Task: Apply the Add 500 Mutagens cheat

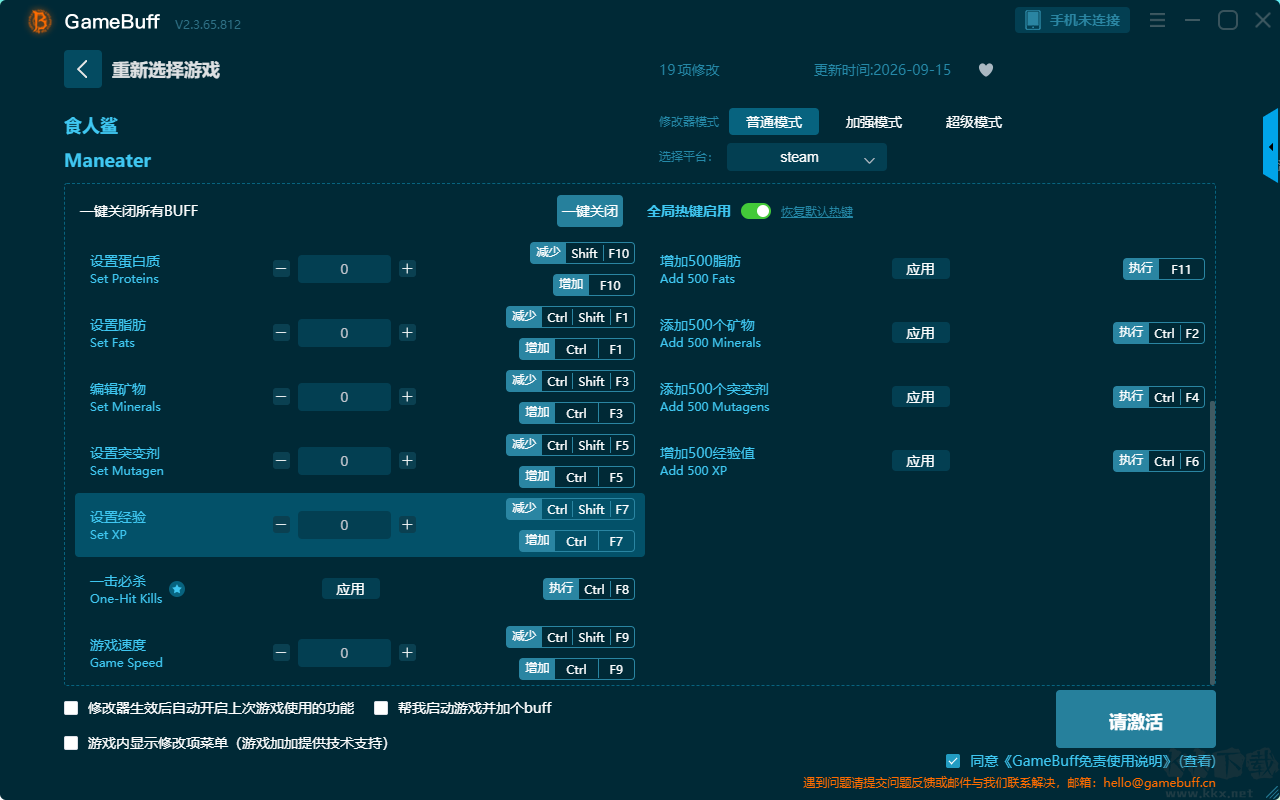Action: (x=921, y=397)
